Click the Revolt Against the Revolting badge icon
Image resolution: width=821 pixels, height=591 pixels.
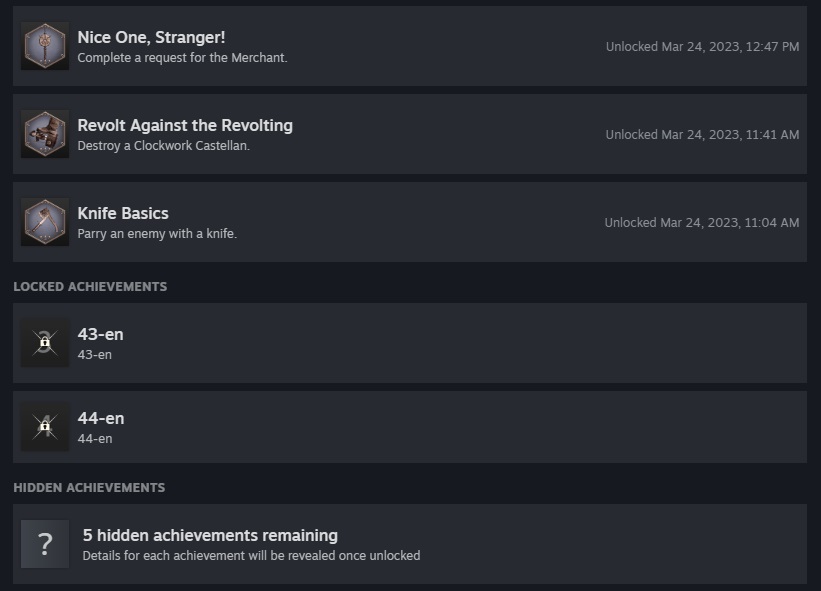[x=45, y=134]
